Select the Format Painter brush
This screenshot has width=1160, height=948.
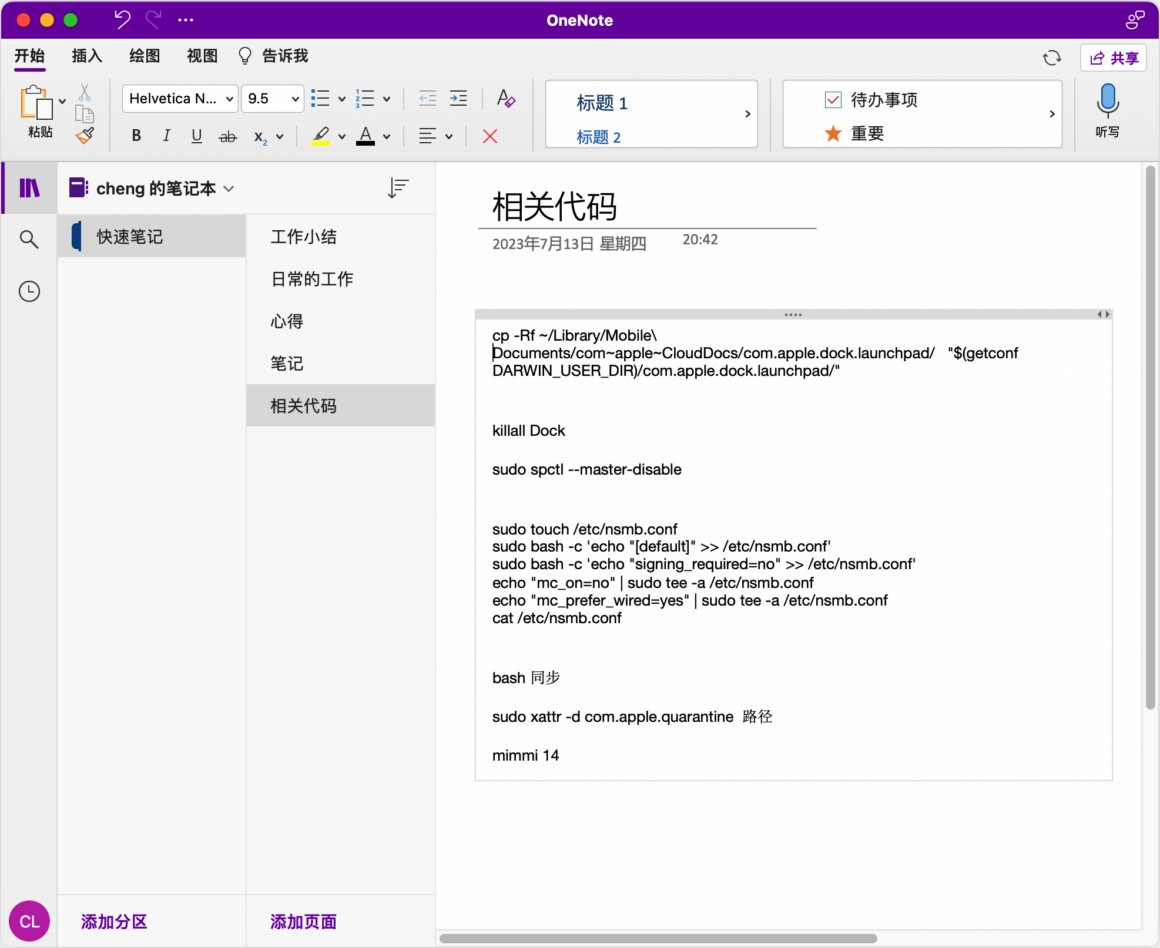pyautogui.click(x=85, y=135)
